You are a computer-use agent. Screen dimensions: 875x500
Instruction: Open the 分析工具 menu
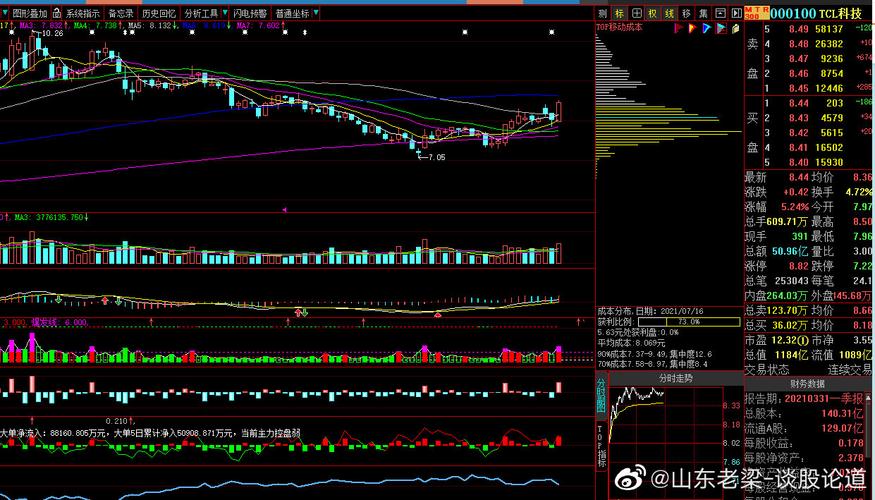point(201,13)
